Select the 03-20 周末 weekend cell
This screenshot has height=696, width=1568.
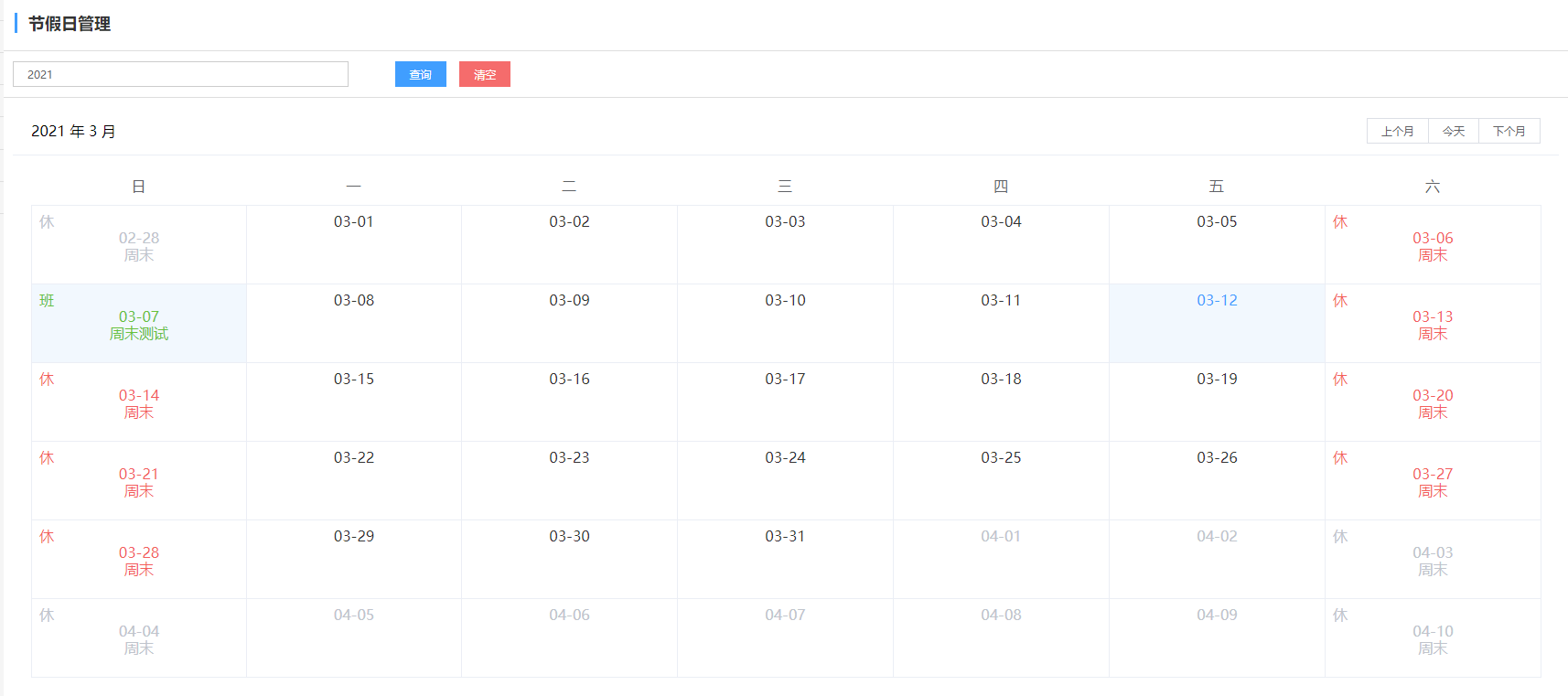click(1433, 402)
